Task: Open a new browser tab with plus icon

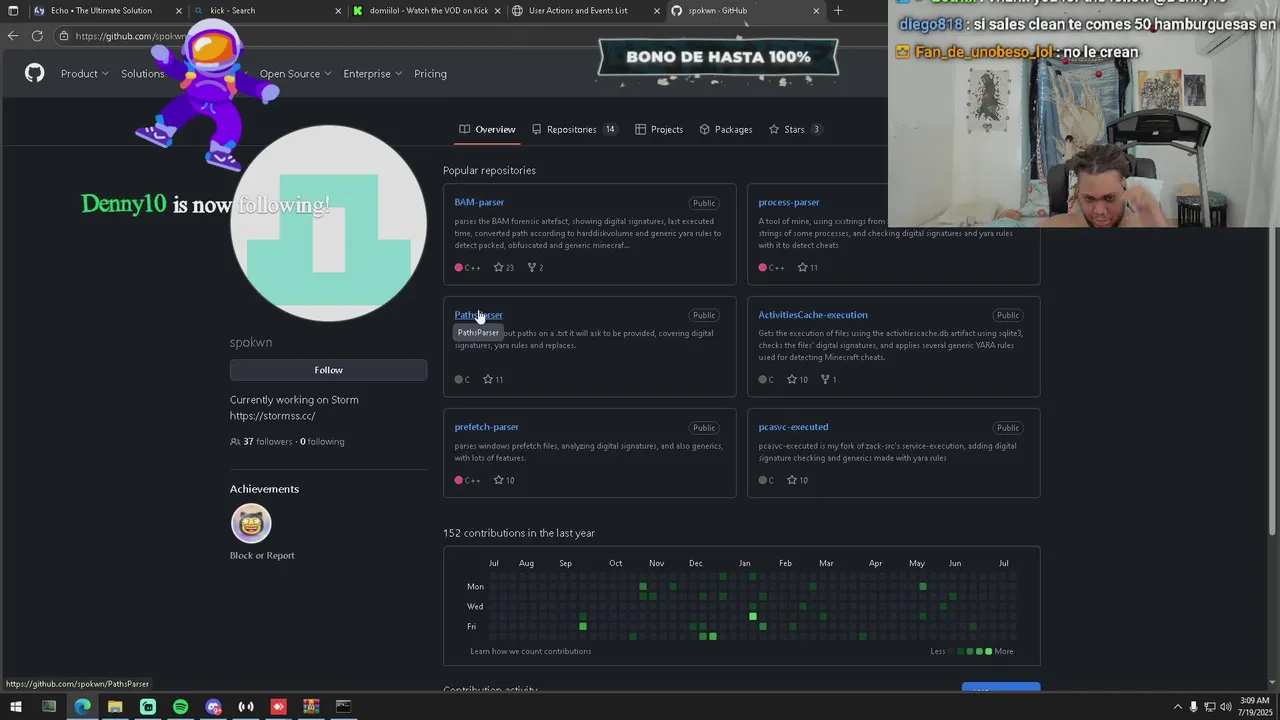Action: pyautogui.click(x=838, y=11)
